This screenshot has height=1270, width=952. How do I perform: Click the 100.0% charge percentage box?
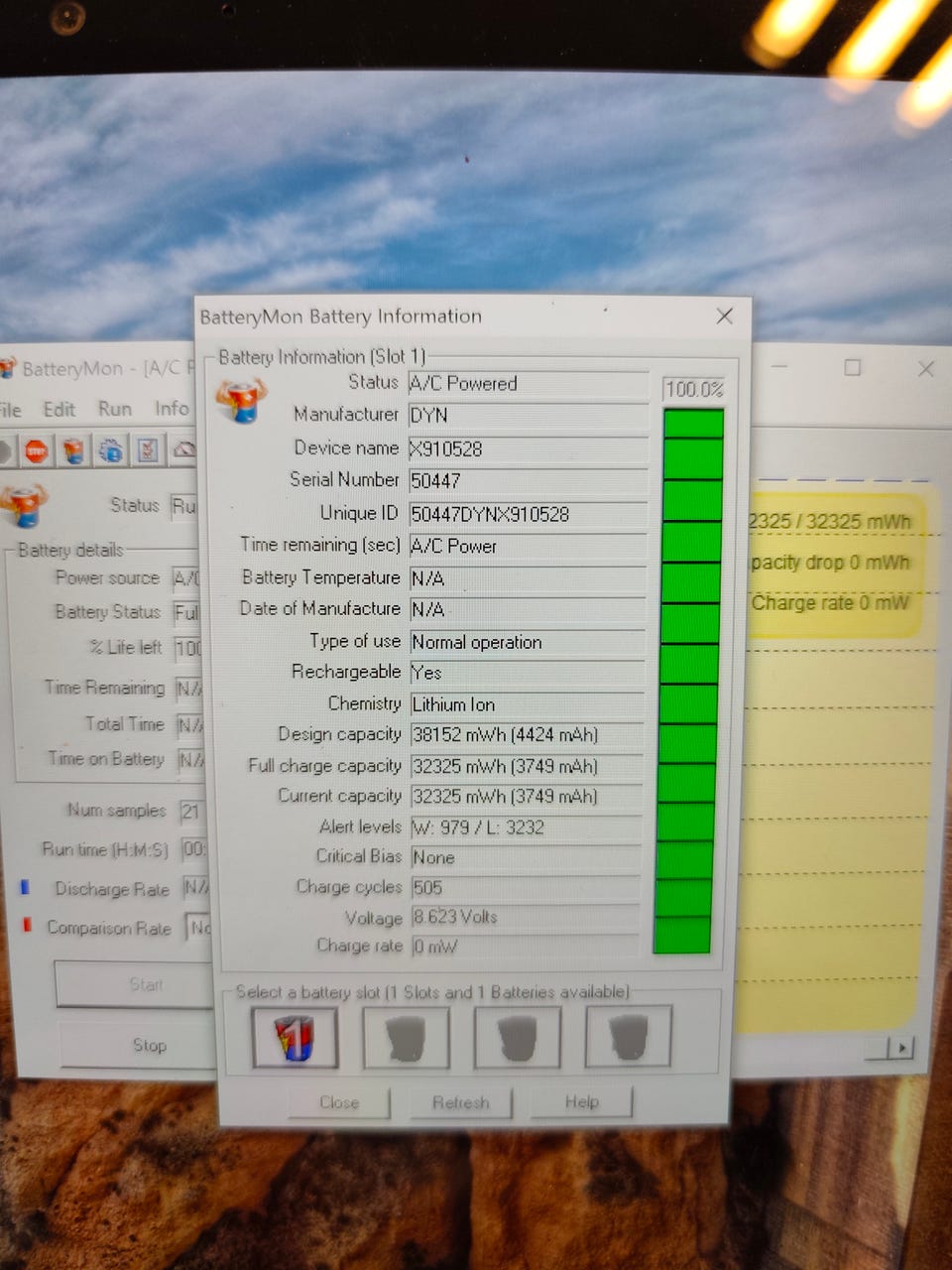[694, 389]
